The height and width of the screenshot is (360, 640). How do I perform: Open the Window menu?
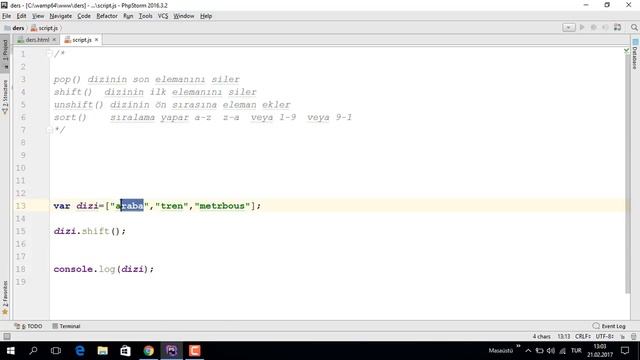coord(184,16)
